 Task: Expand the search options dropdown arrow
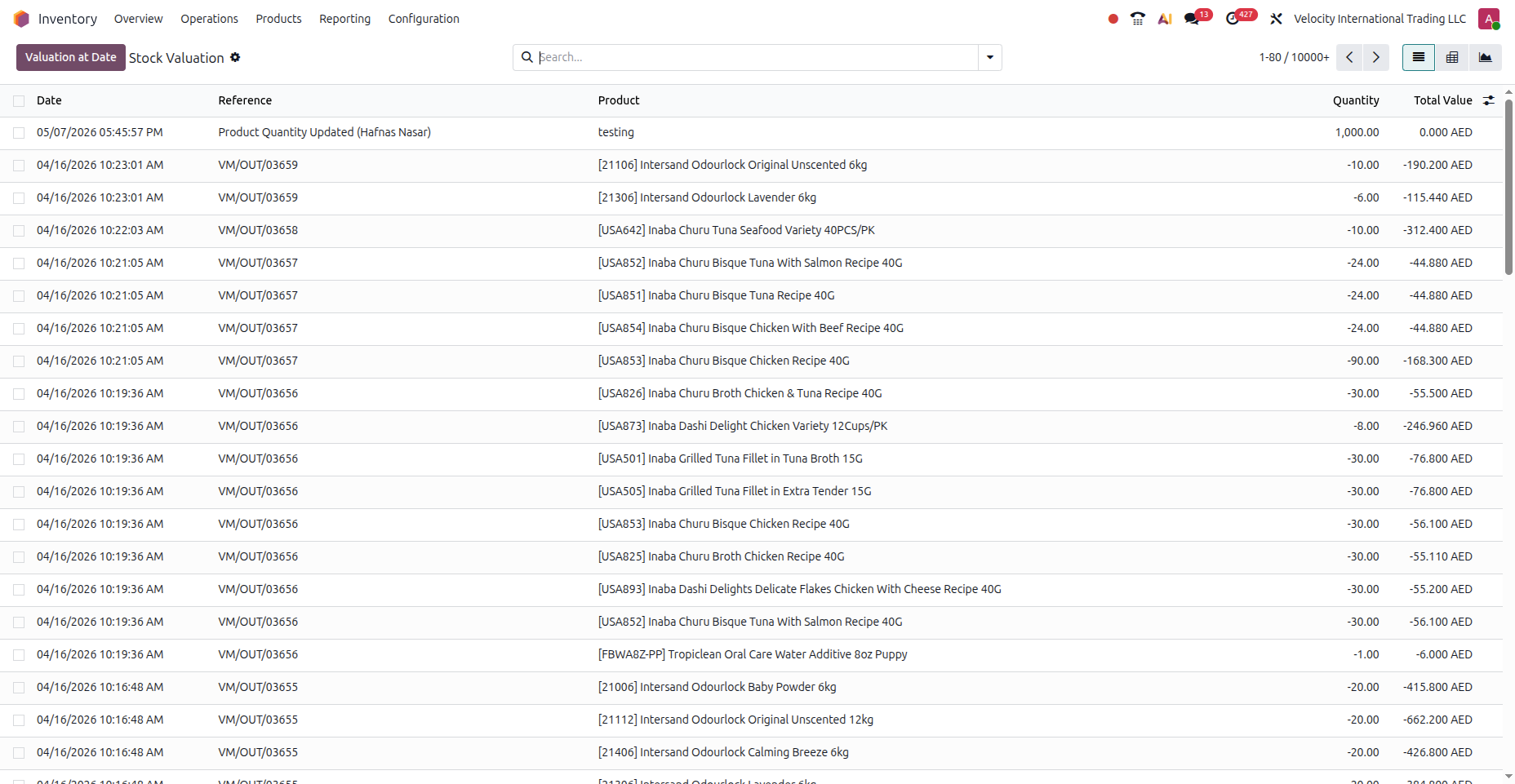pyautogui.click(x=990, y=57)
